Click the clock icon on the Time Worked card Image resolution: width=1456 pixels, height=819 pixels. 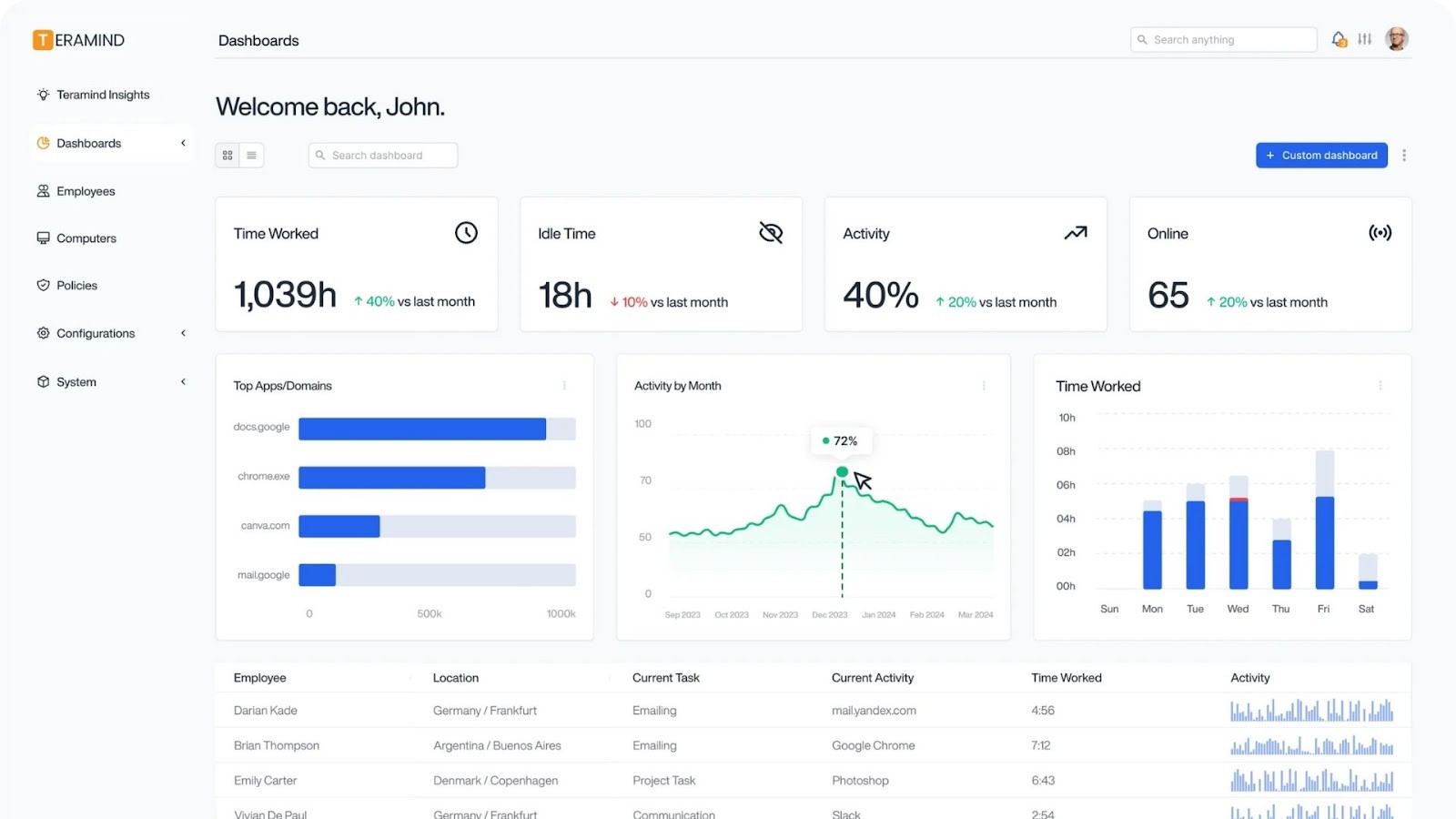[466, 232]
